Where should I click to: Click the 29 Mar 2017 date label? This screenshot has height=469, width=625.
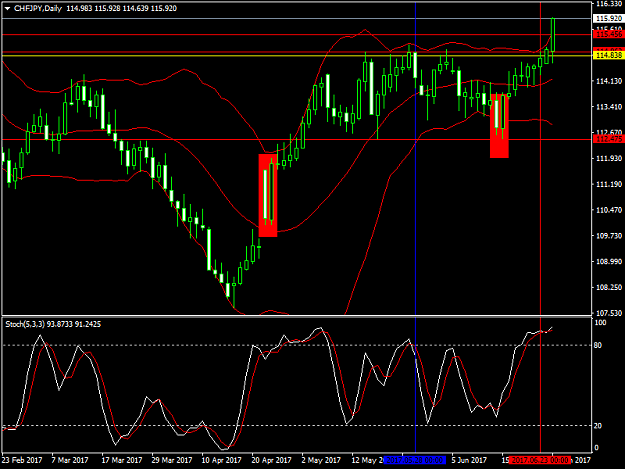point(171,460)
